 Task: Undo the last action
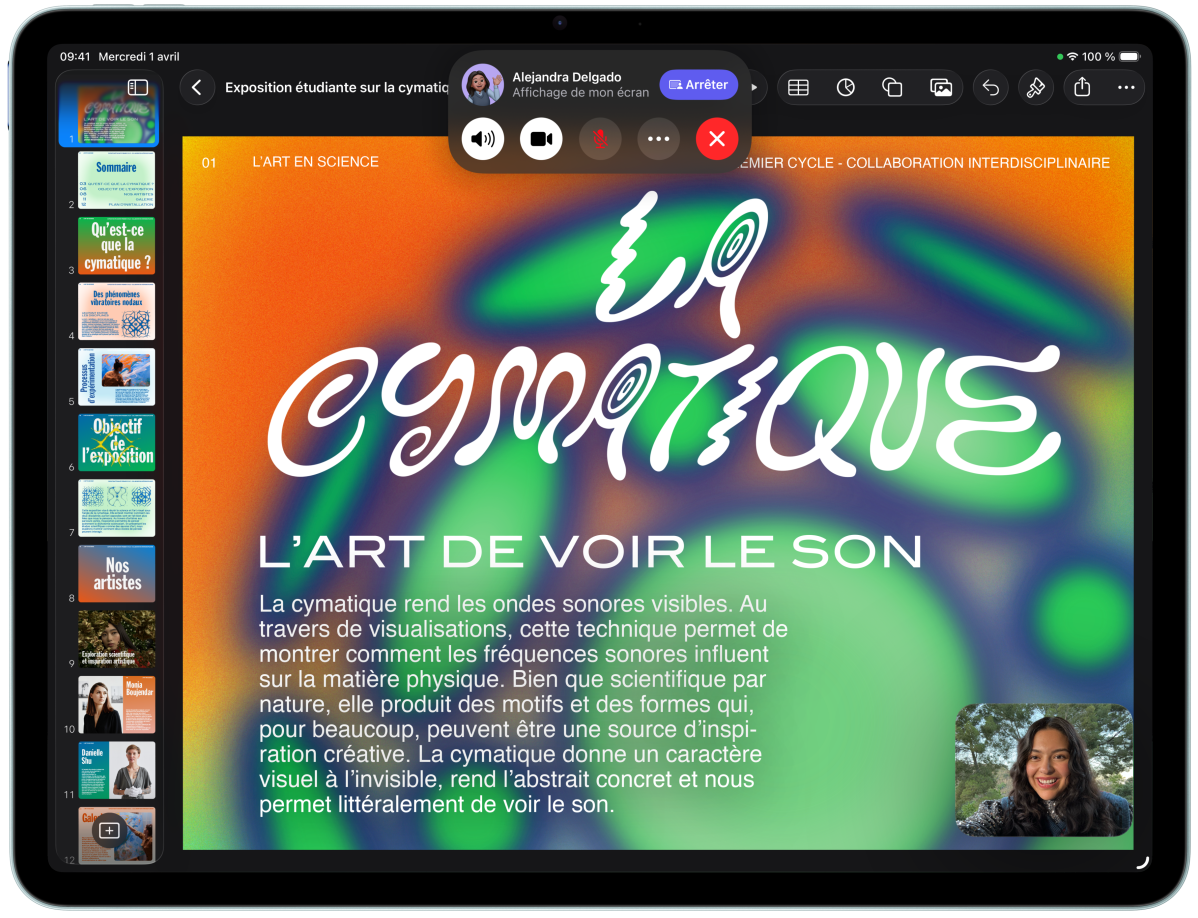point(990,88)
